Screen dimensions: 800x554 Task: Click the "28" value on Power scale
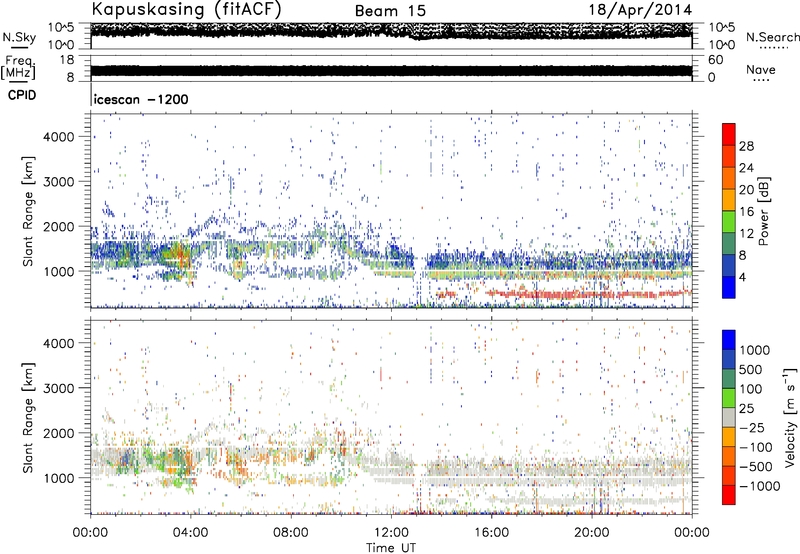point(746,146)
